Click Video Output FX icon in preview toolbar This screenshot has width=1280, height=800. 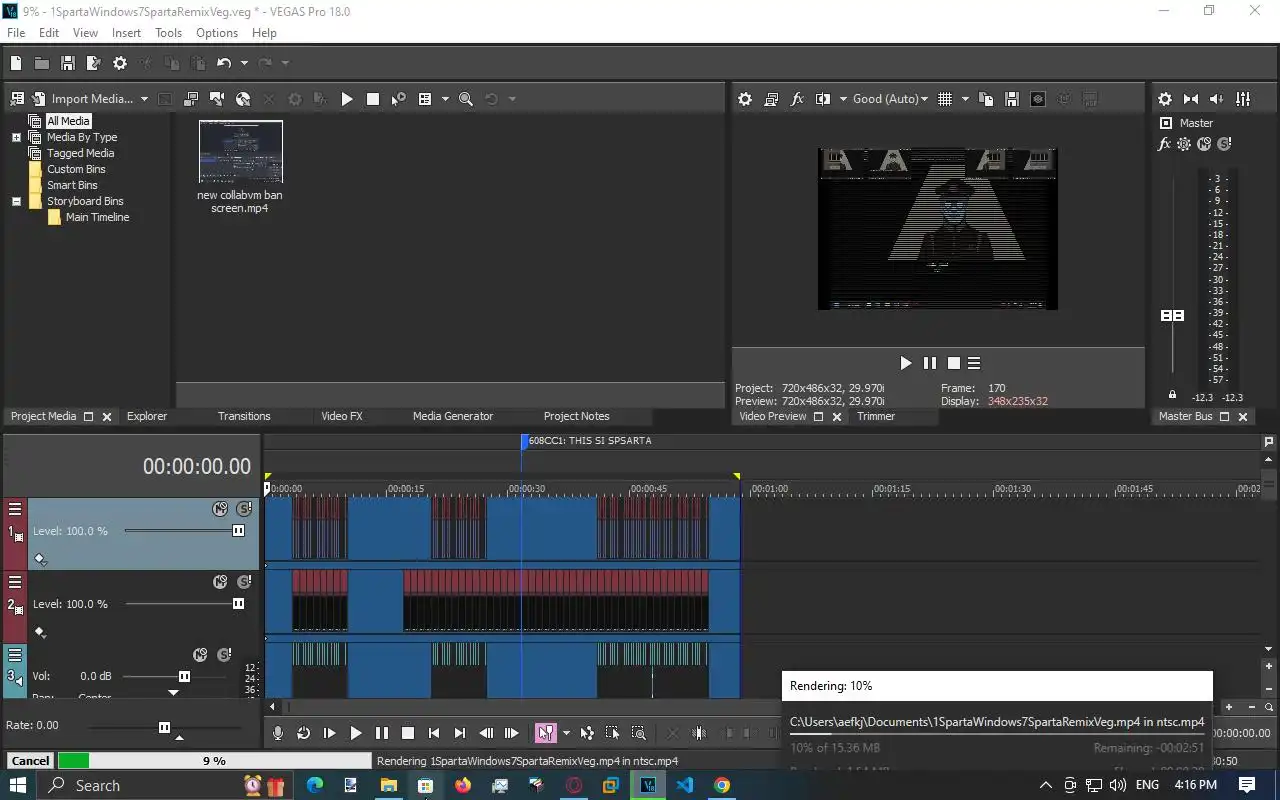point(797,99)
